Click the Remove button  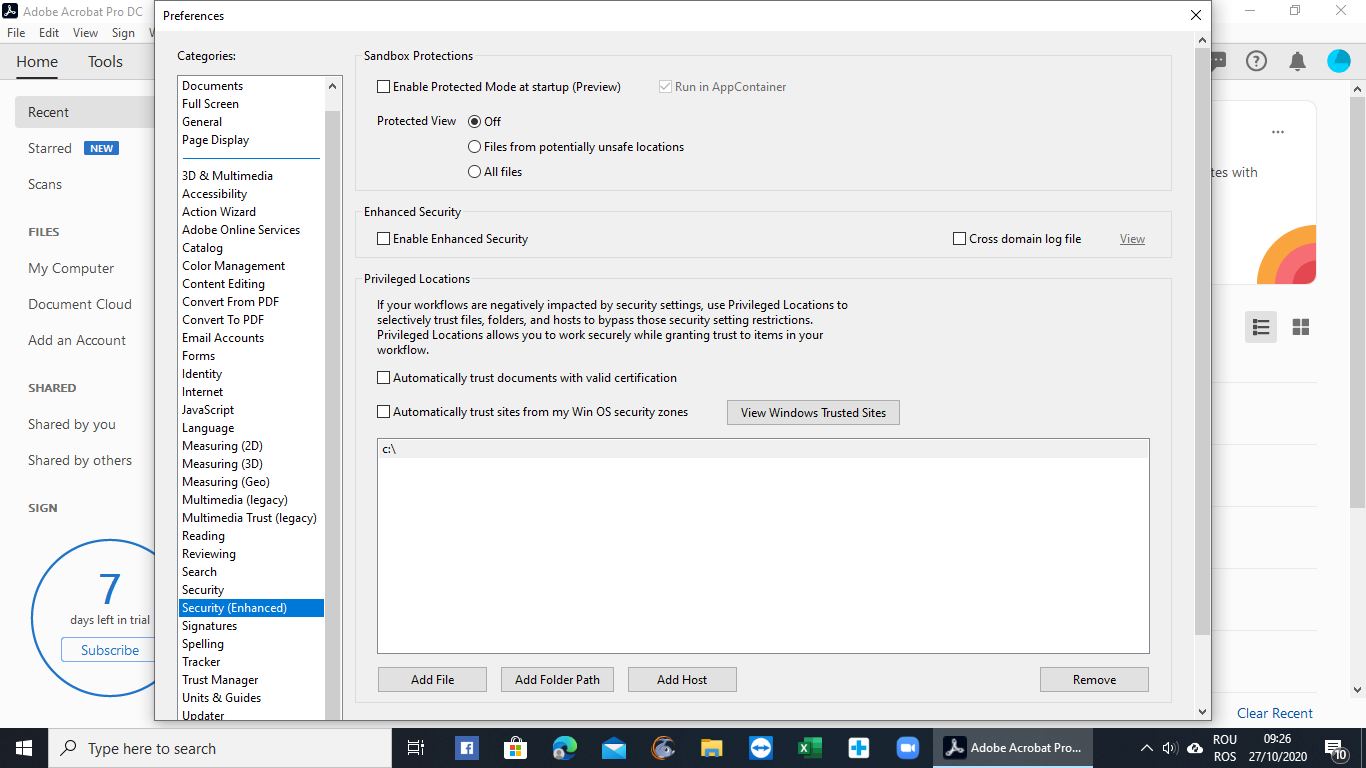1094,680
